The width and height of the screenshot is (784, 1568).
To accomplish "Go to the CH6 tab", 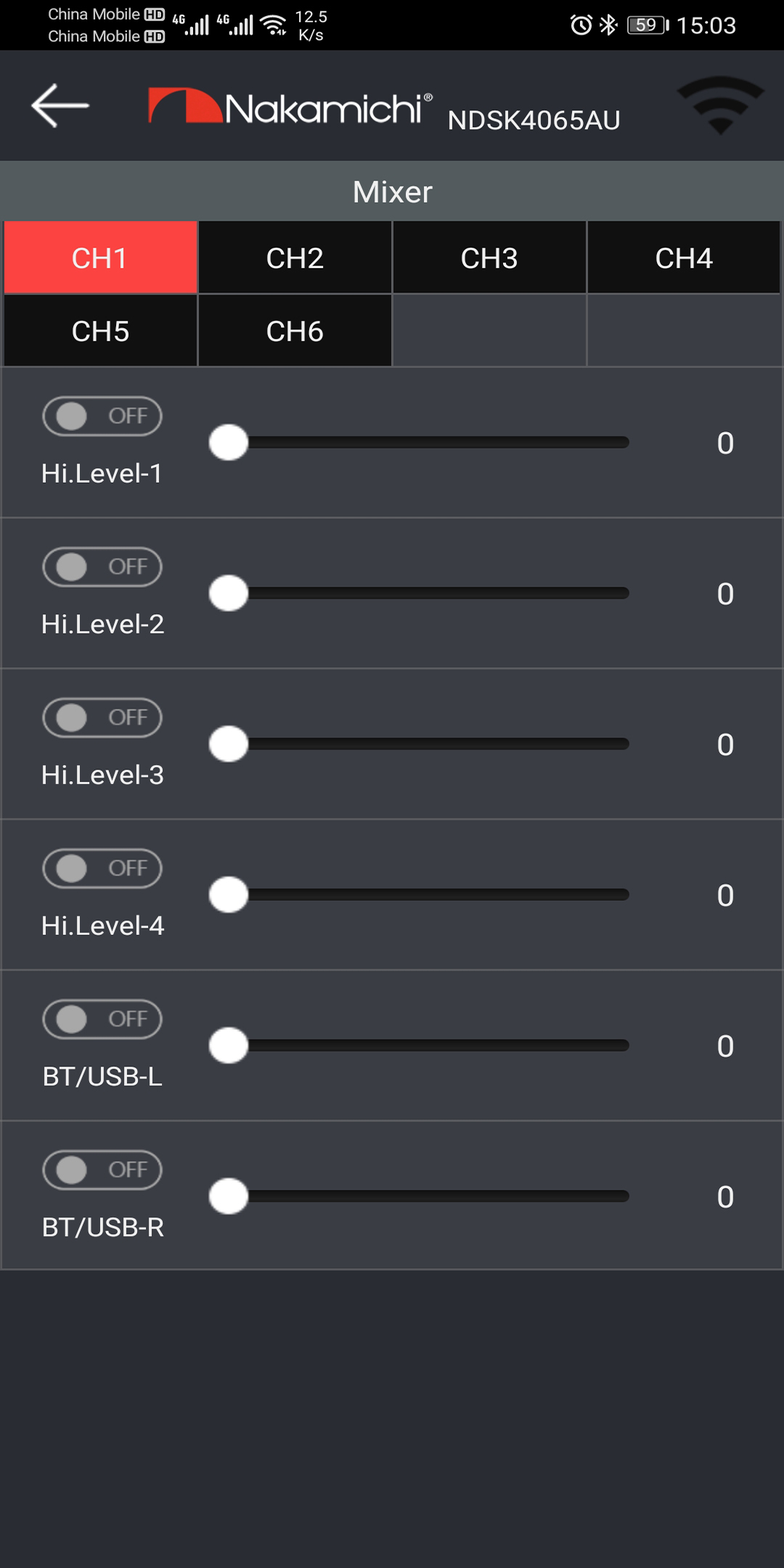I will [x=295, y=331].
